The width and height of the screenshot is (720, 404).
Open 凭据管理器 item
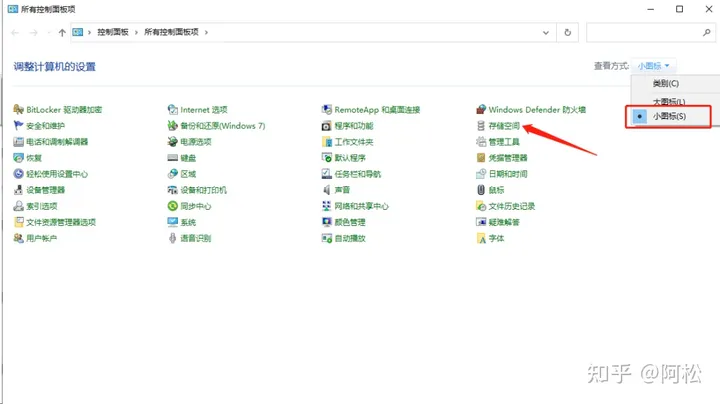pos(508,158)
